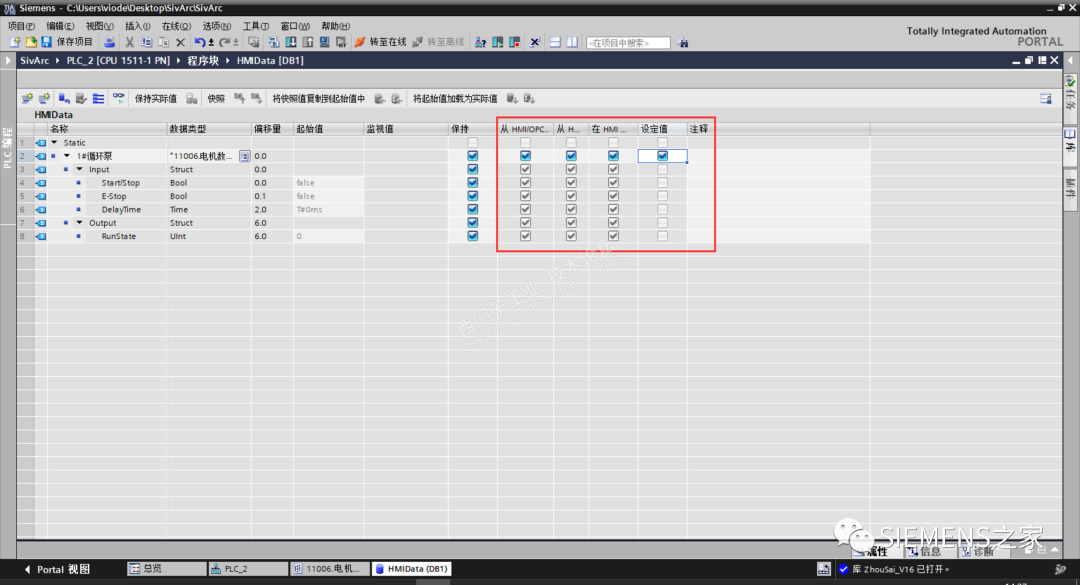Click the first icon right of 将起始值加载为实际值
Image resolution: width=1080 pixels, height=585 pixels.
pyautogui.click(x=512, y=99)
